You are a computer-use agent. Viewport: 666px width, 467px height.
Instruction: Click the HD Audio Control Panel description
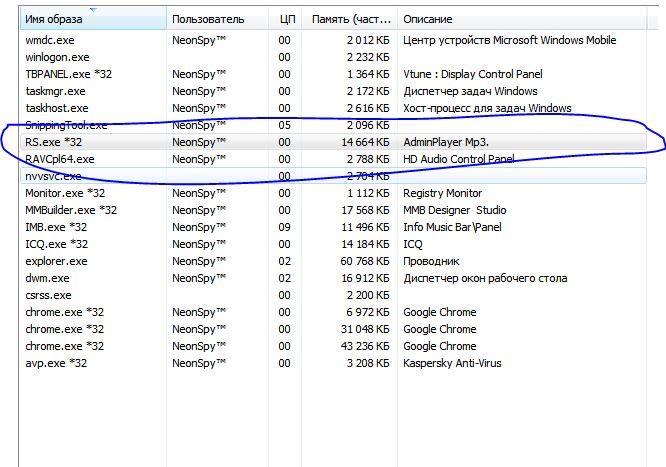pyautogui.click(x=459, y=159)
